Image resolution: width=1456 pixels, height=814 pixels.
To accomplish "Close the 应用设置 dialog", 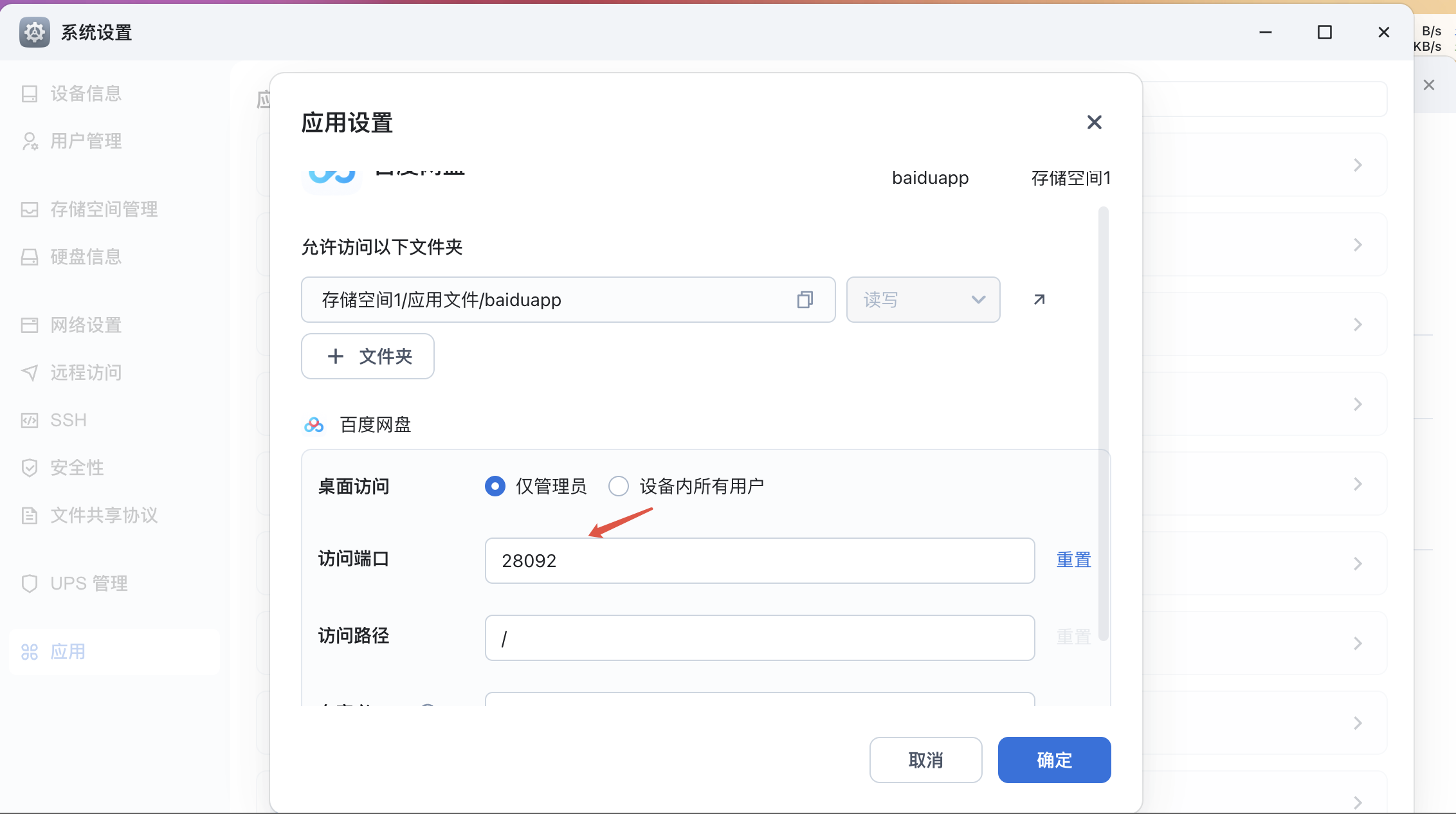I will click(1094, 122).
